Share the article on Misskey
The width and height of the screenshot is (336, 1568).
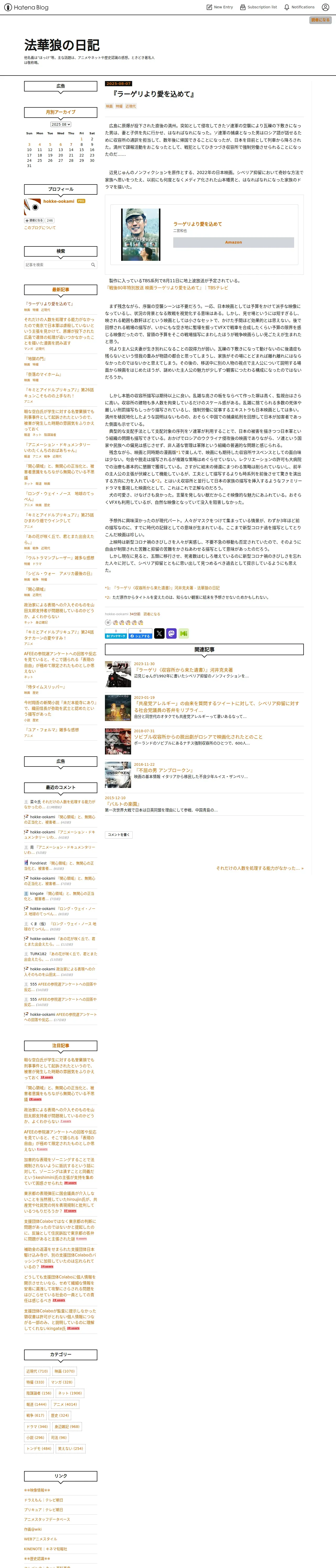pos(183,634)
